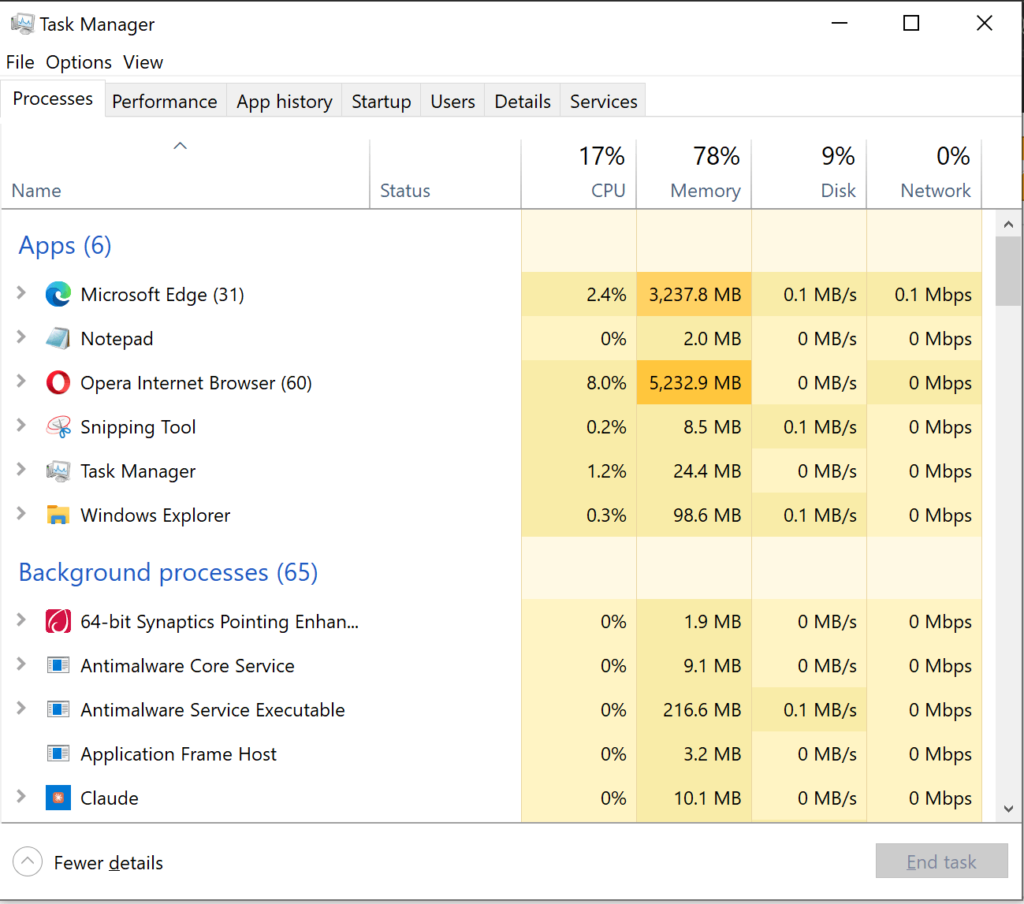The height and width of the screenshot is (904, 1024).
Task: Click the Antimalware Core Service icon
Action: click(x=58, y=666)
